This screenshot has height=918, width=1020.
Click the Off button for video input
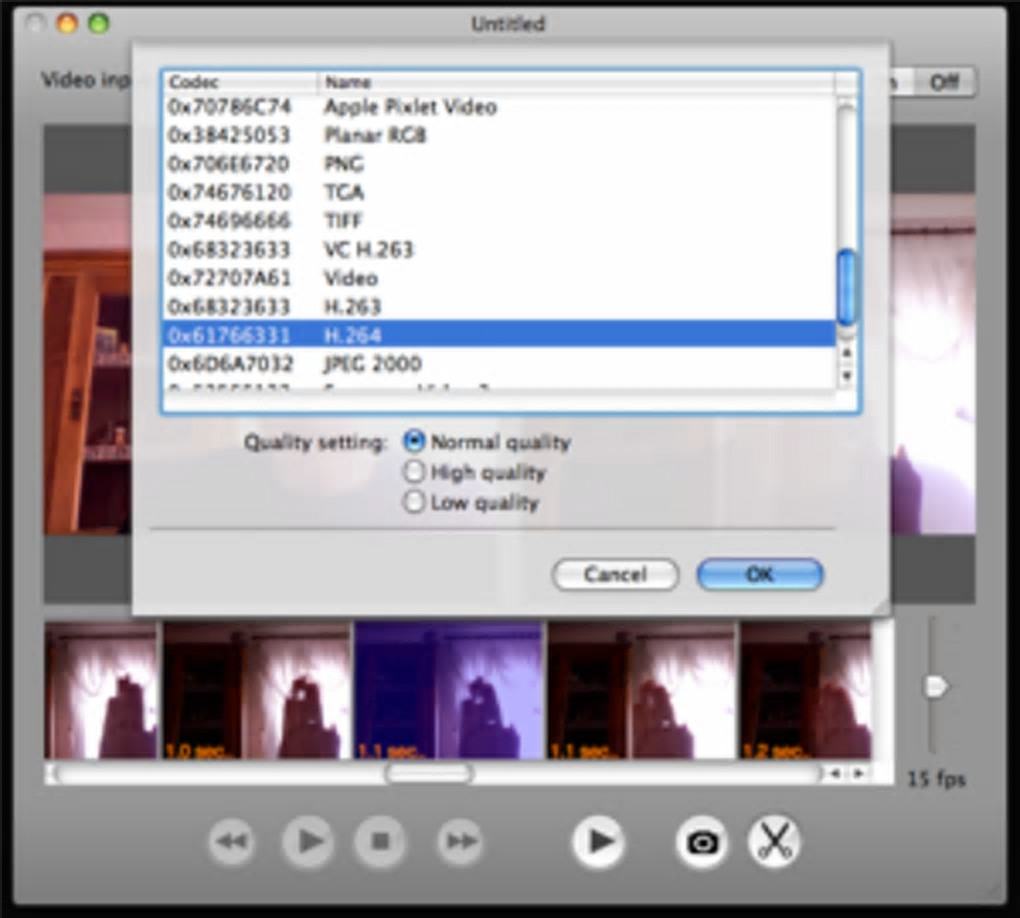pyautogui.click(x=944, y=82)
